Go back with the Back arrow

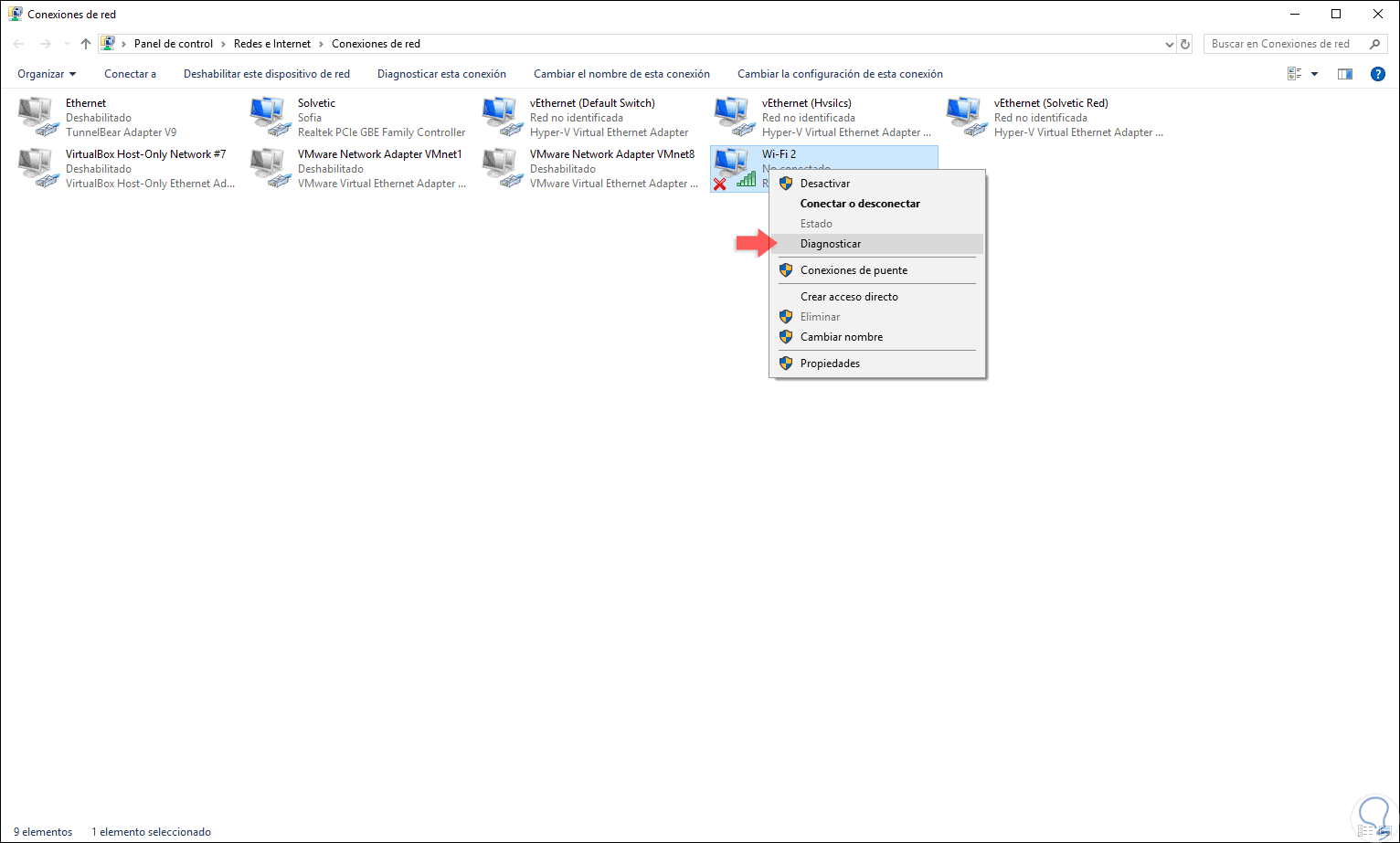pos(19,44)
